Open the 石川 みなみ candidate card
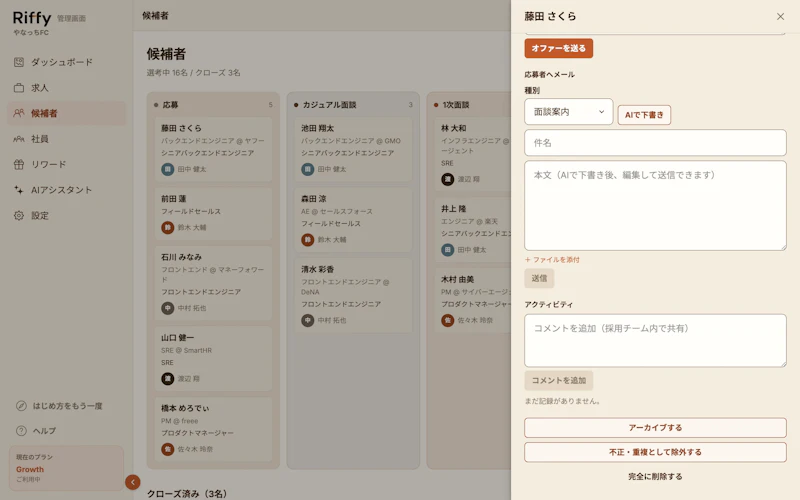This screenshot has height=500, width=800. point(213,283)
